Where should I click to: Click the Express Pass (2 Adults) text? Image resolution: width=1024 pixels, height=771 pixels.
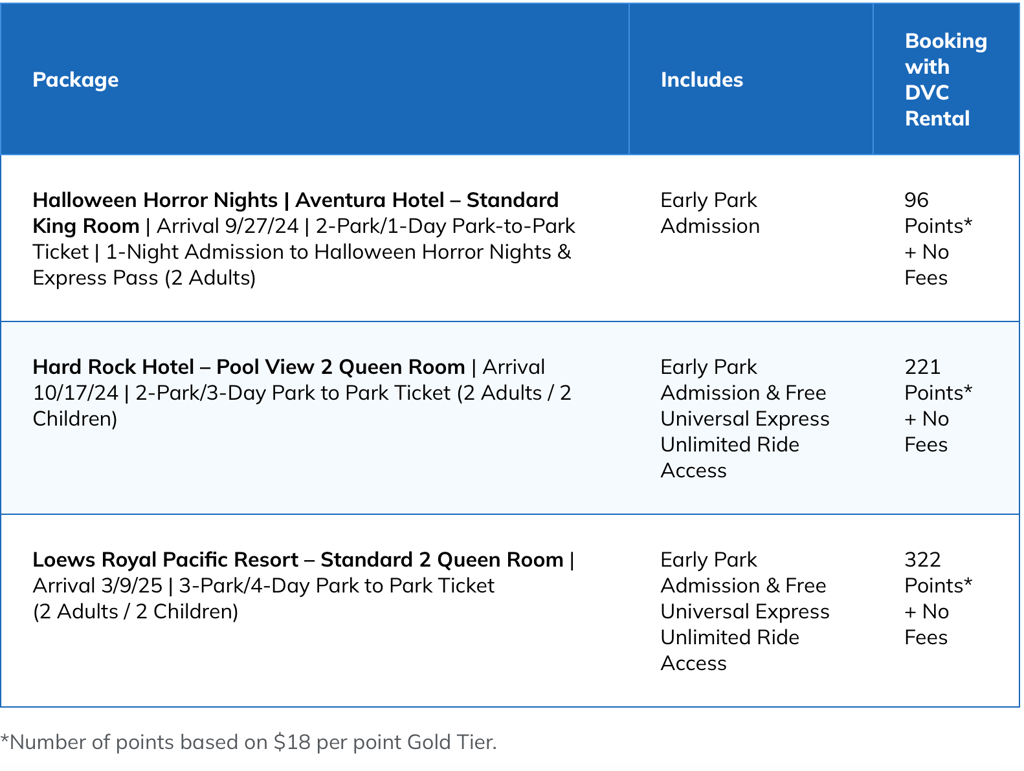(144, 278)
